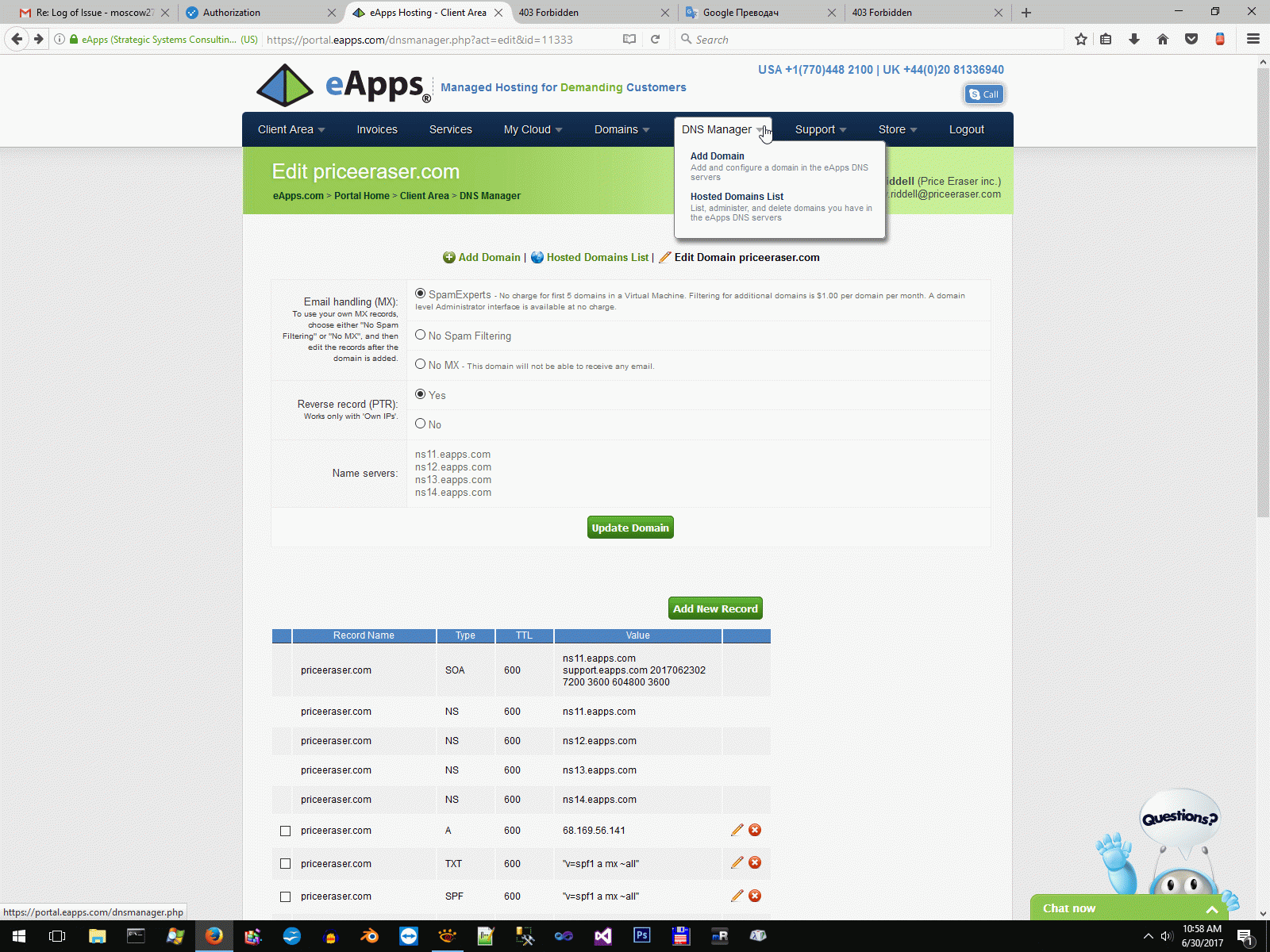The width and height of the screenshot is (1270, 952).
Task: Save page to Pocket icon
Action: click(x=1191, y=39)
